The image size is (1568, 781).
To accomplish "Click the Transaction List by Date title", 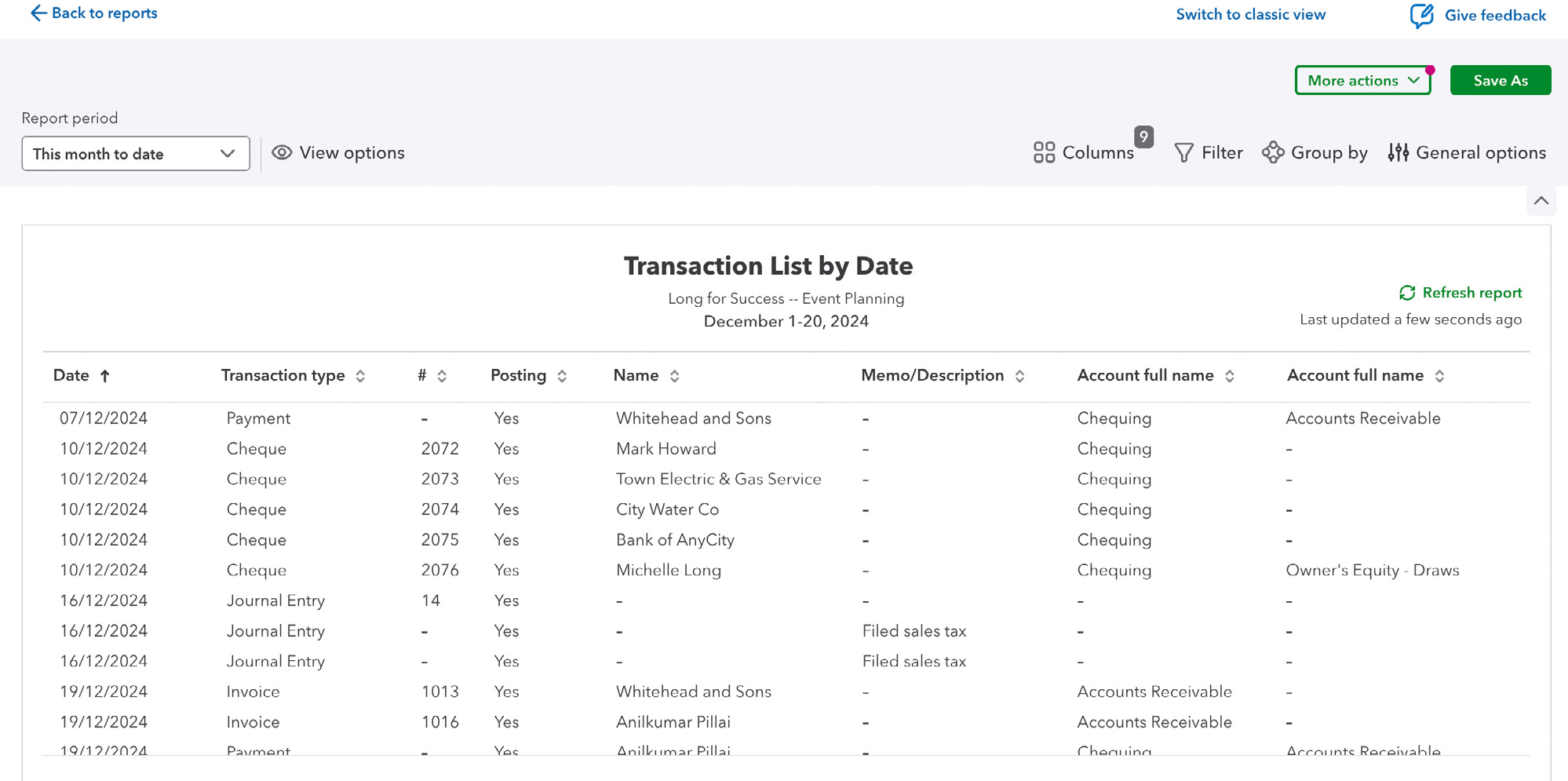I will 768,266.
